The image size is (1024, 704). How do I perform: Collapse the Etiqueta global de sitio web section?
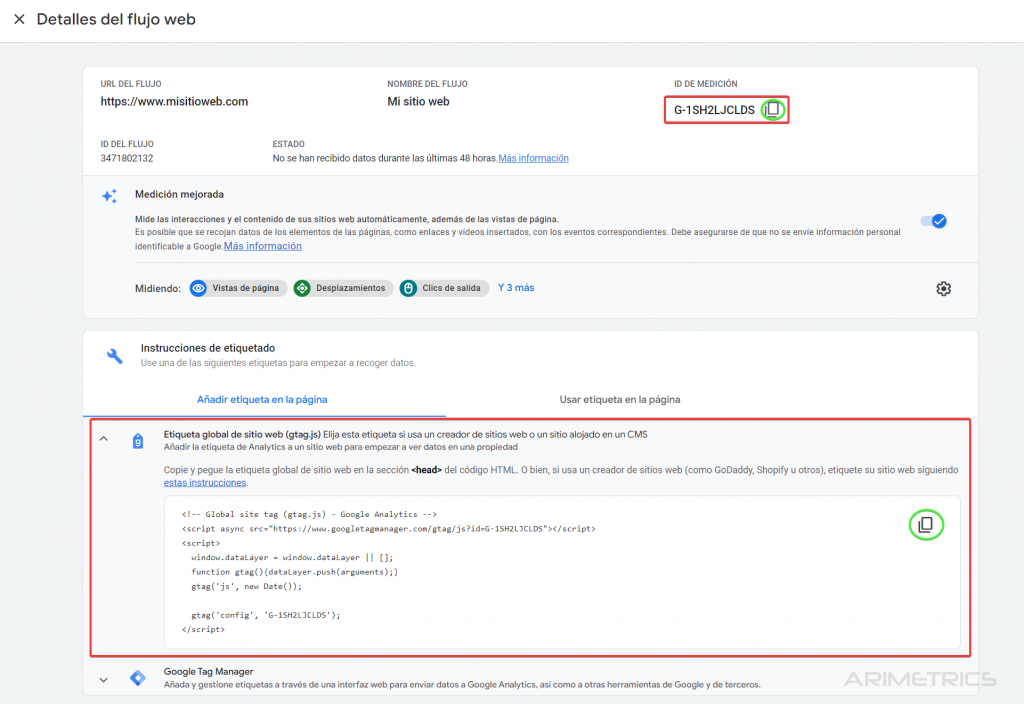pos(102,439)
